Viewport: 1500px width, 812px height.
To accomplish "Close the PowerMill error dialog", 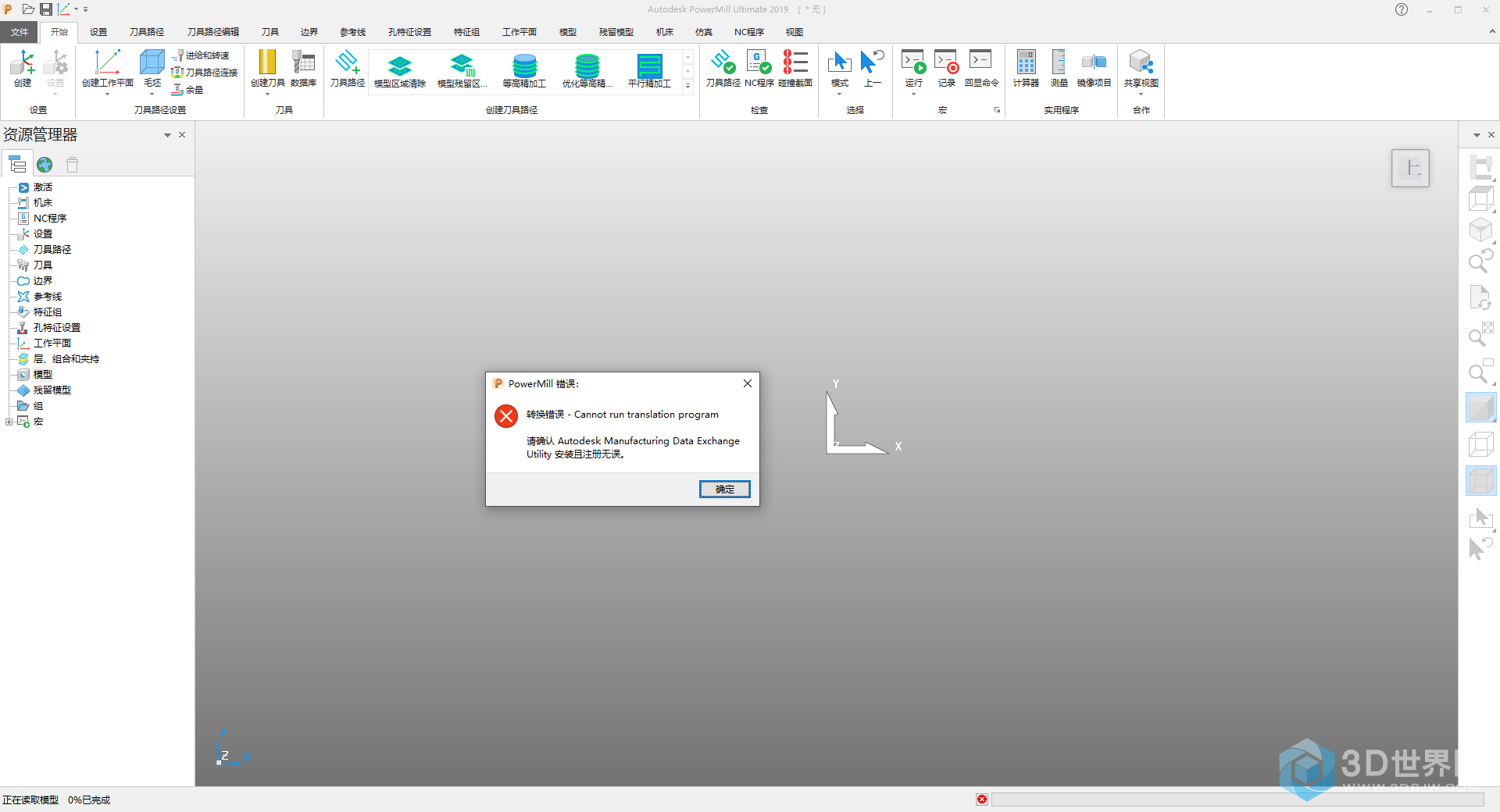I will click(748, 383).
